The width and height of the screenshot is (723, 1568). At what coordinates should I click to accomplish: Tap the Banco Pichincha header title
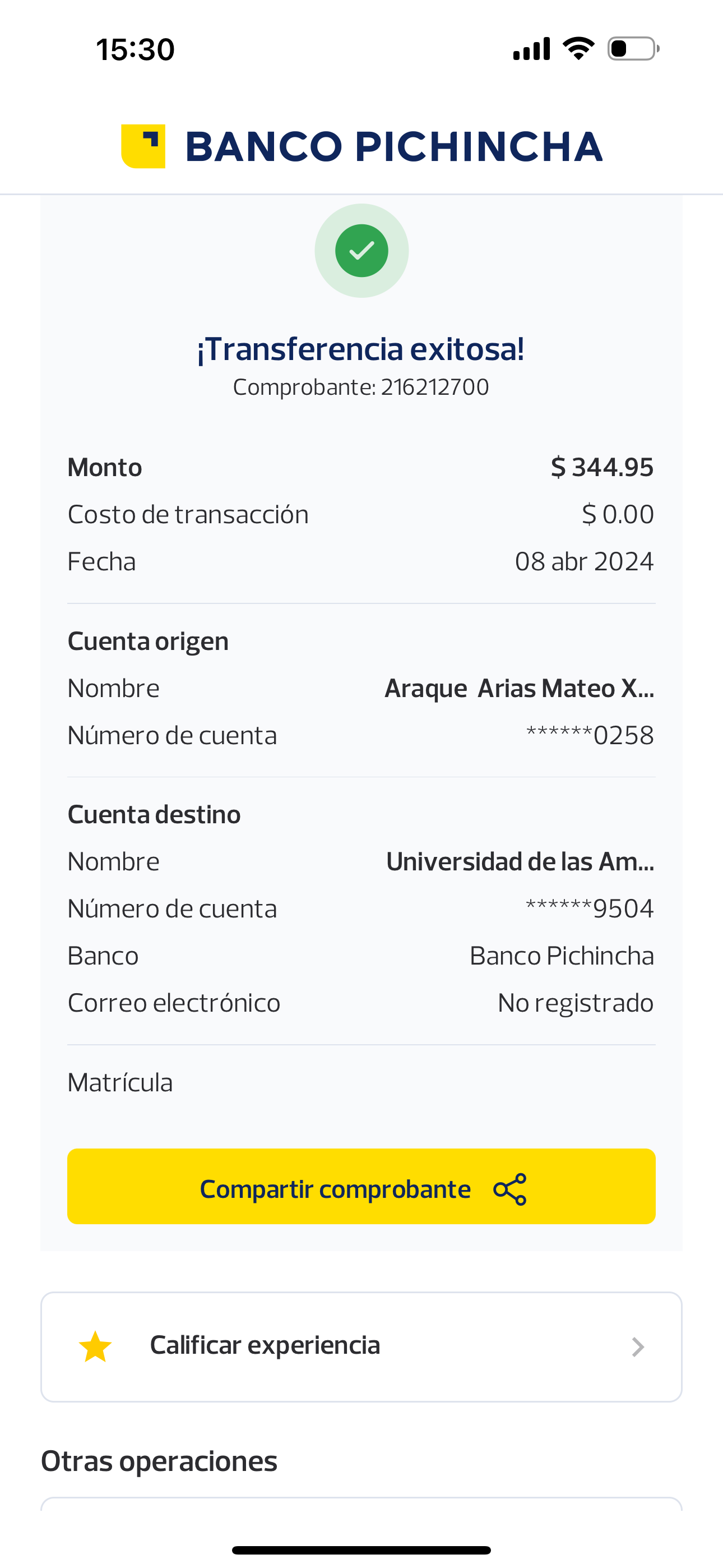(x=393, y=147)
